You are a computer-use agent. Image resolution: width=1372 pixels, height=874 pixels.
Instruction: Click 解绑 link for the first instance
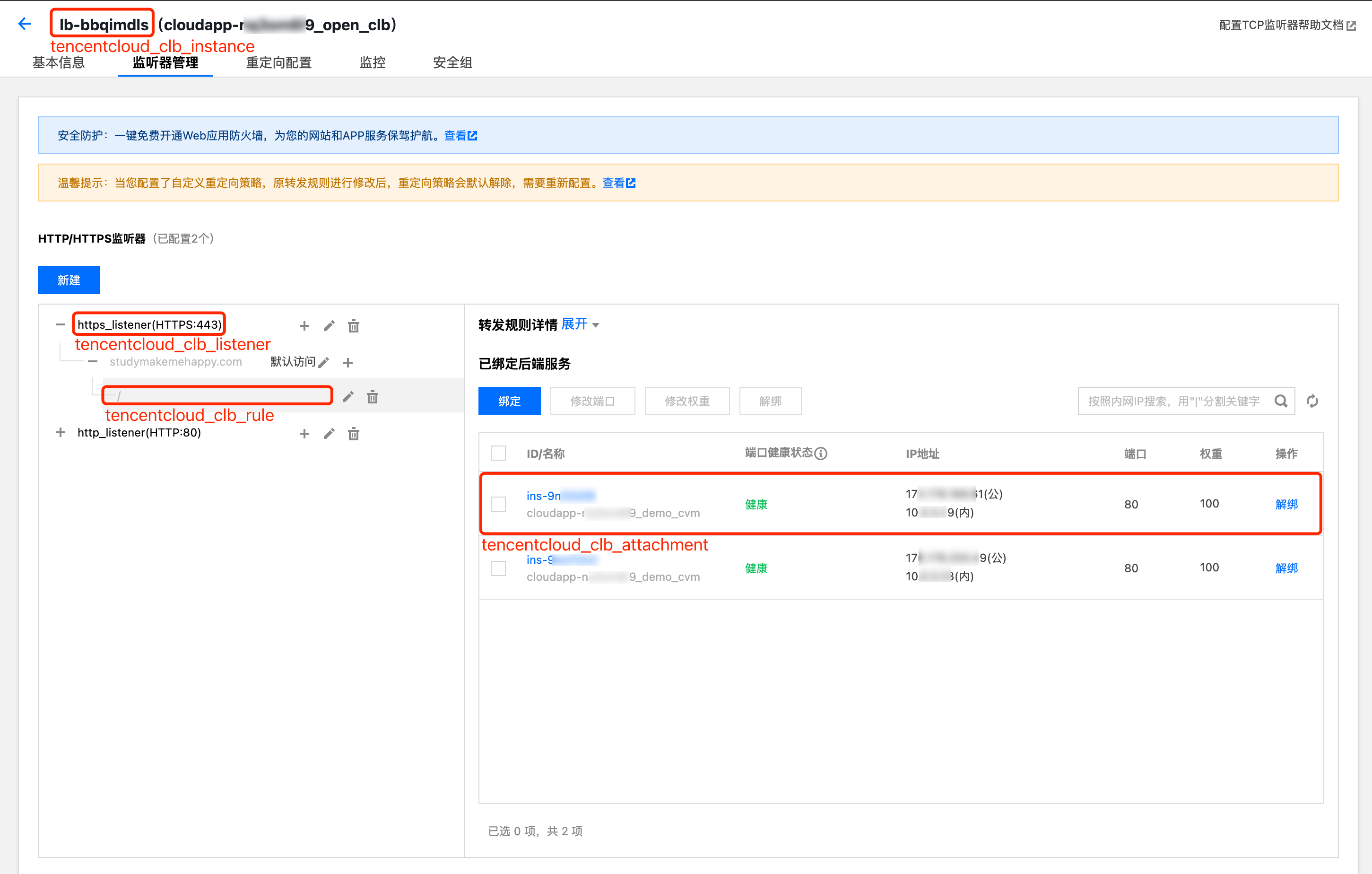click(x=1286, y=504)
